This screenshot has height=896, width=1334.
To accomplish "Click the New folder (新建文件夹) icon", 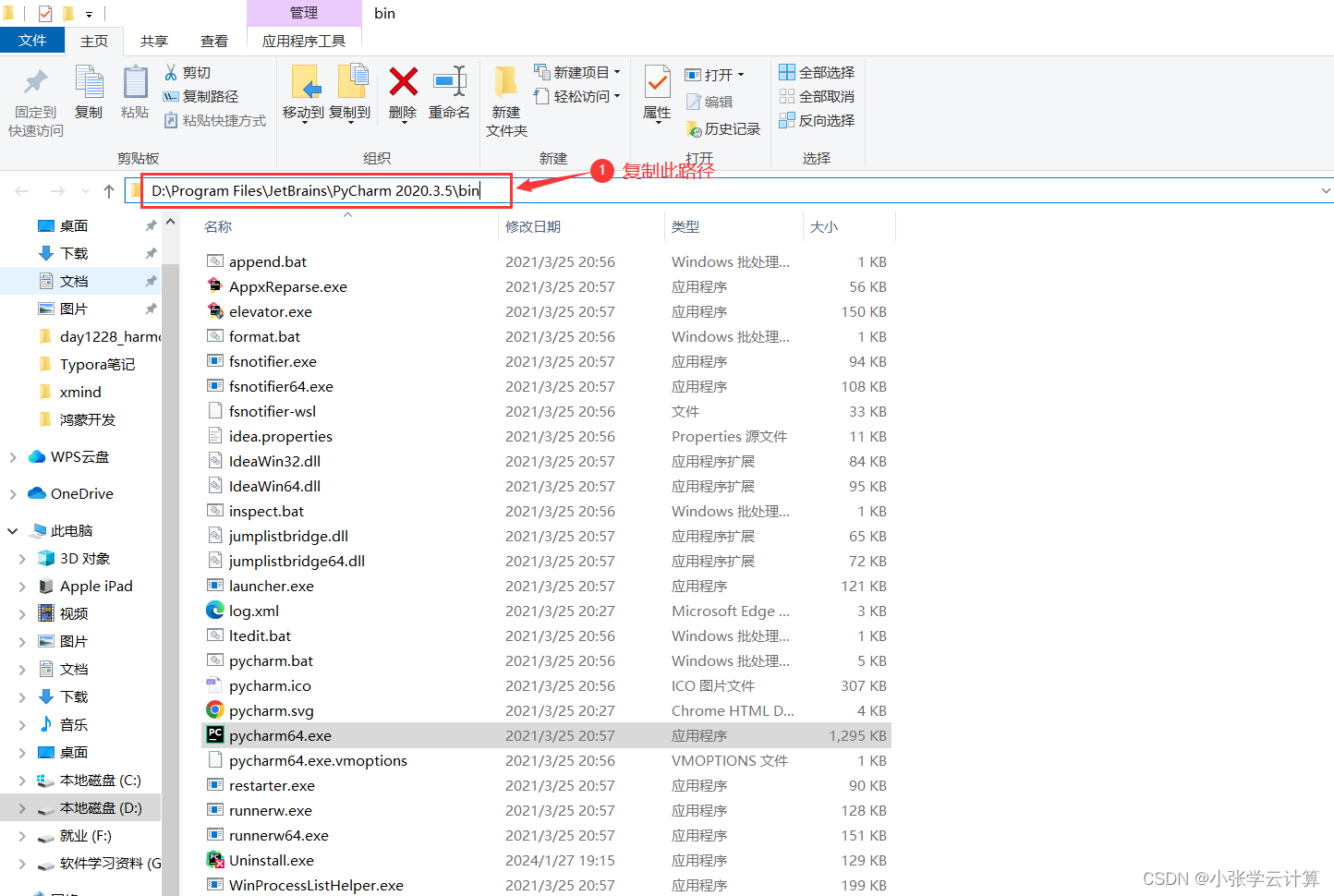I will click(505, 82).
